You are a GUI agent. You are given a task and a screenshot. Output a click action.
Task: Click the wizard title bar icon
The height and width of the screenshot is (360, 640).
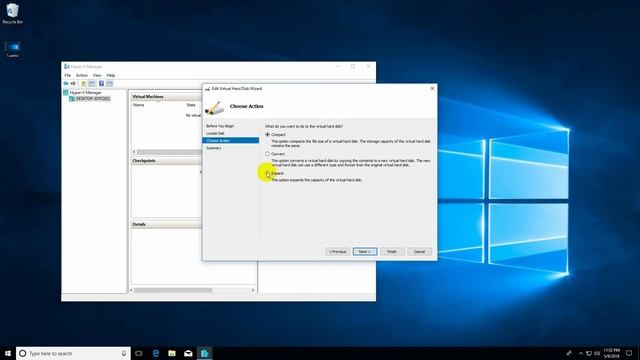(207, 89)
